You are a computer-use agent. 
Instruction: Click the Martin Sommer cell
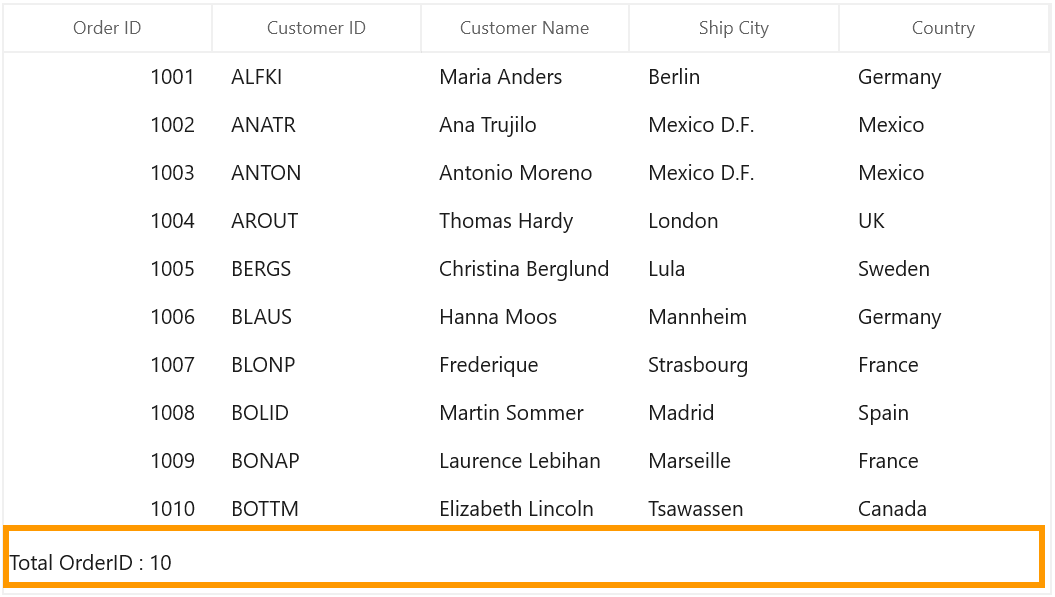coord(525,413)
